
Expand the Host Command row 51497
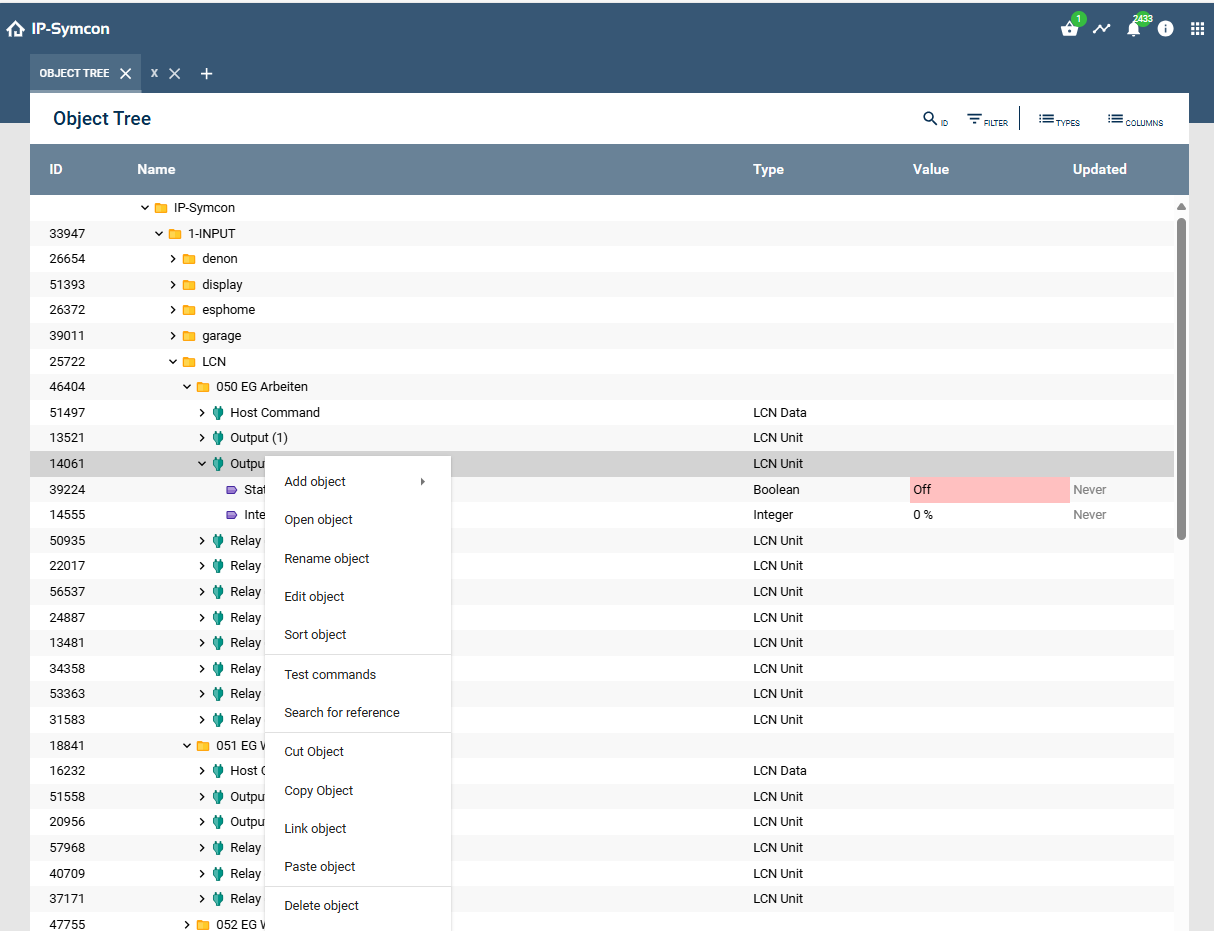pos(201,412)
